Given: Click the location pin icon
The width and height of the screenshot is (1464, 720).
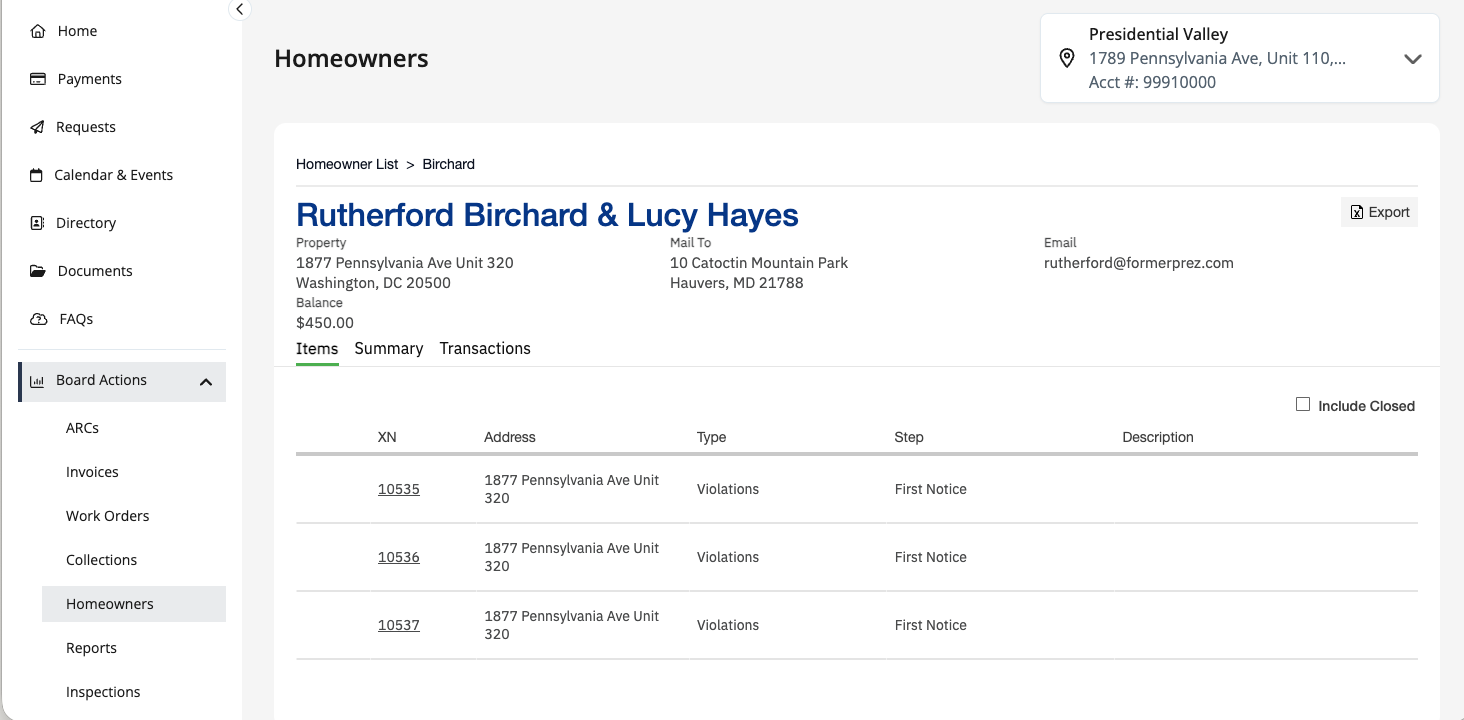Looking at the screenshot, I should point(1067,58).
